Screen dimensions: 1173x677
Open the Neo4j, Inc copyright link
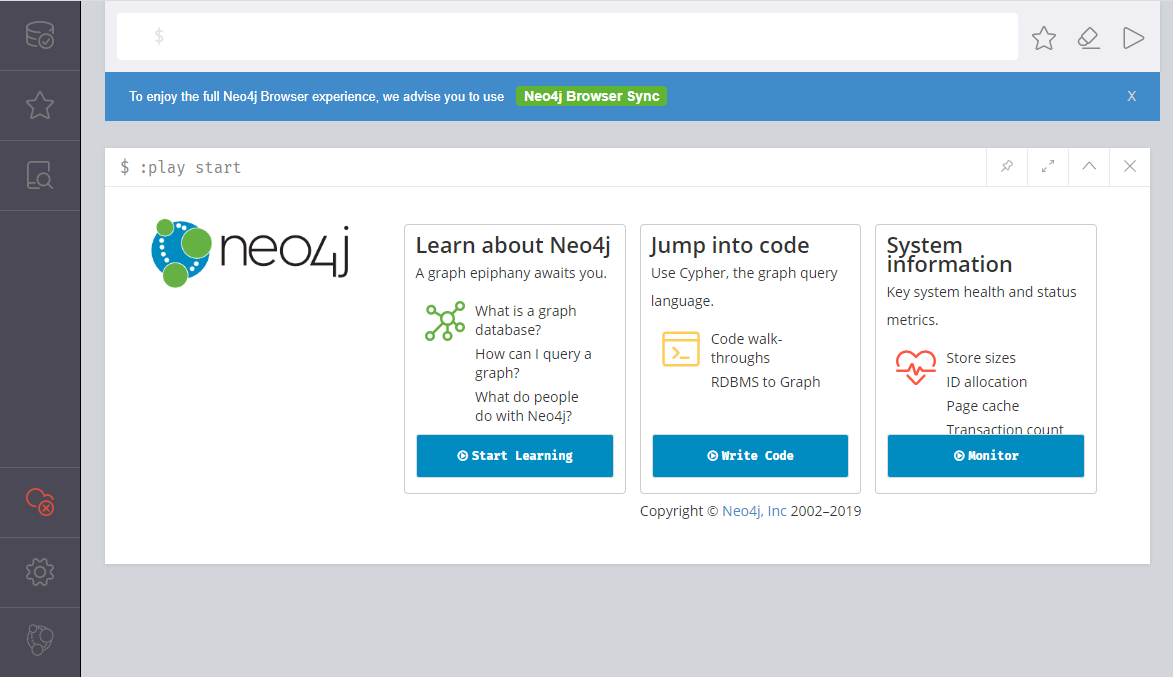pyautogui.click(x=754, y=511)
